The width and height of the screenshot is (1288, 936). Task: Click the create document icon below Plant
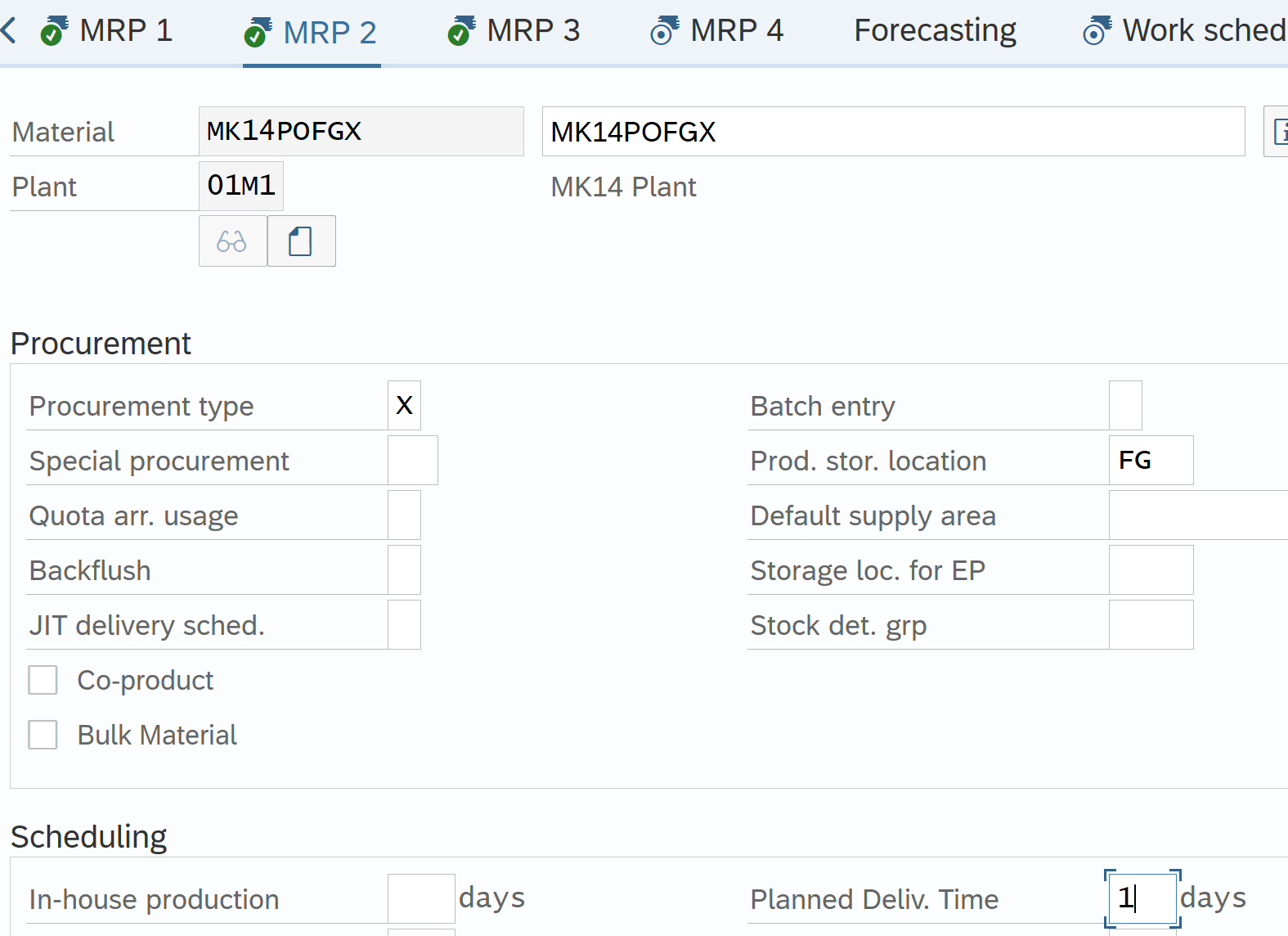[x=301, y=241]
